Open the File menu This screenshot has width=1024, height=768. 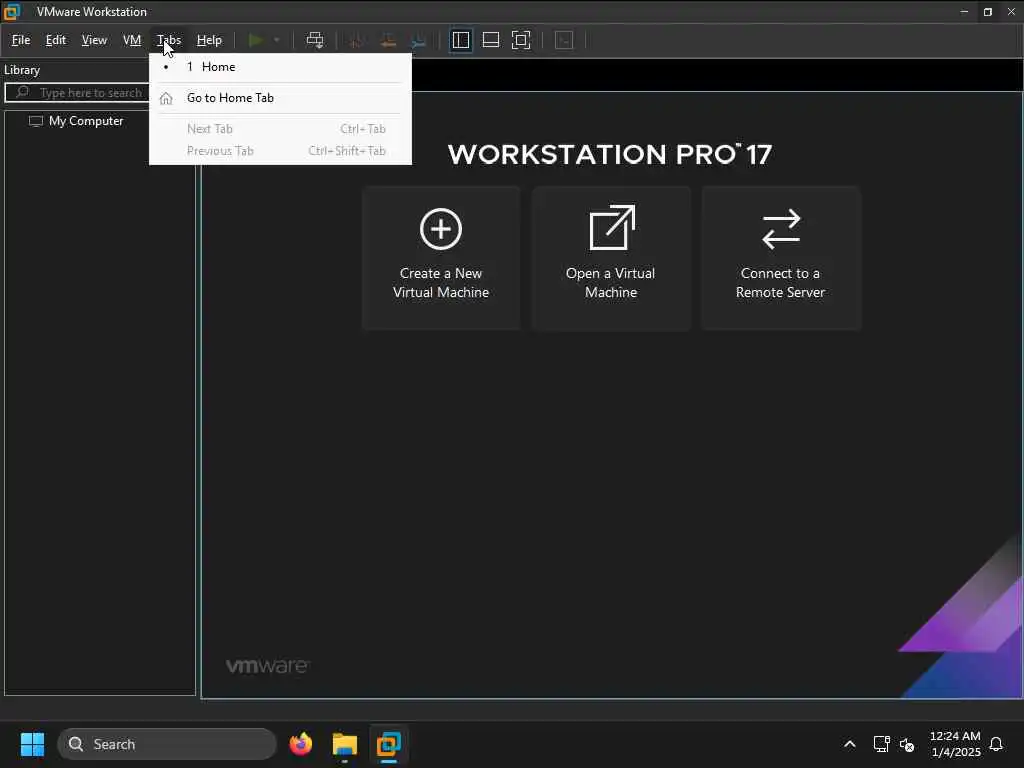21,40
